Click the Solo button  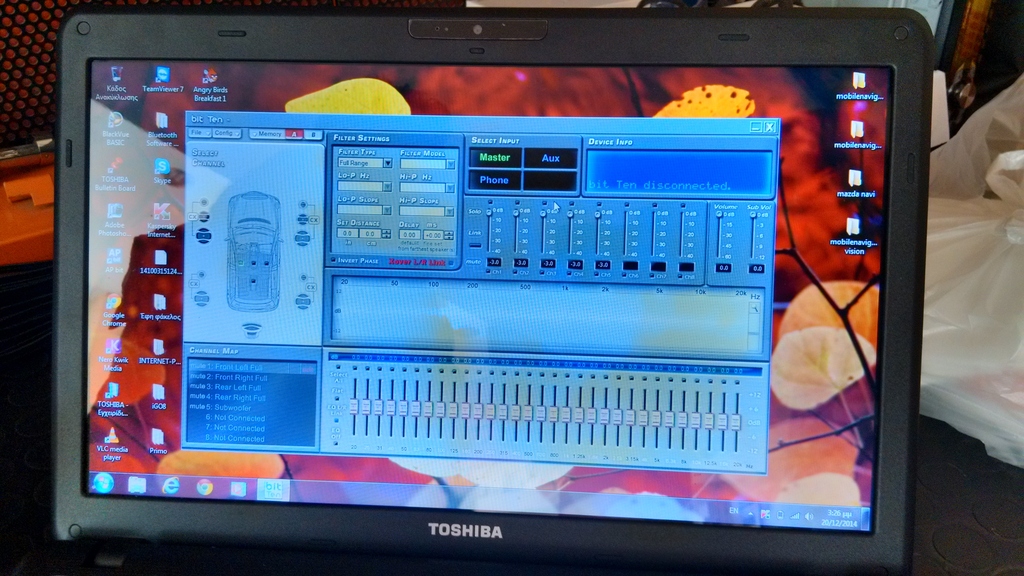point(475,212)
